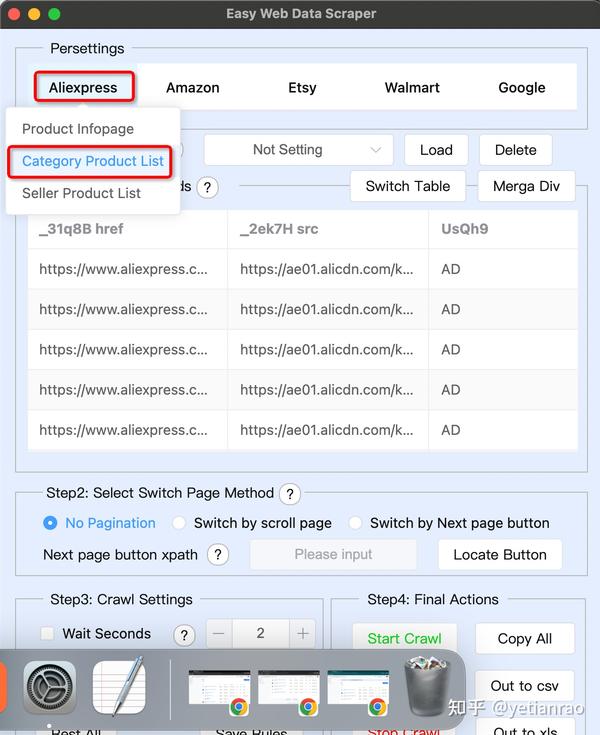
Task: Click the help icon left of Switch Table
Action: click(207, 188)
